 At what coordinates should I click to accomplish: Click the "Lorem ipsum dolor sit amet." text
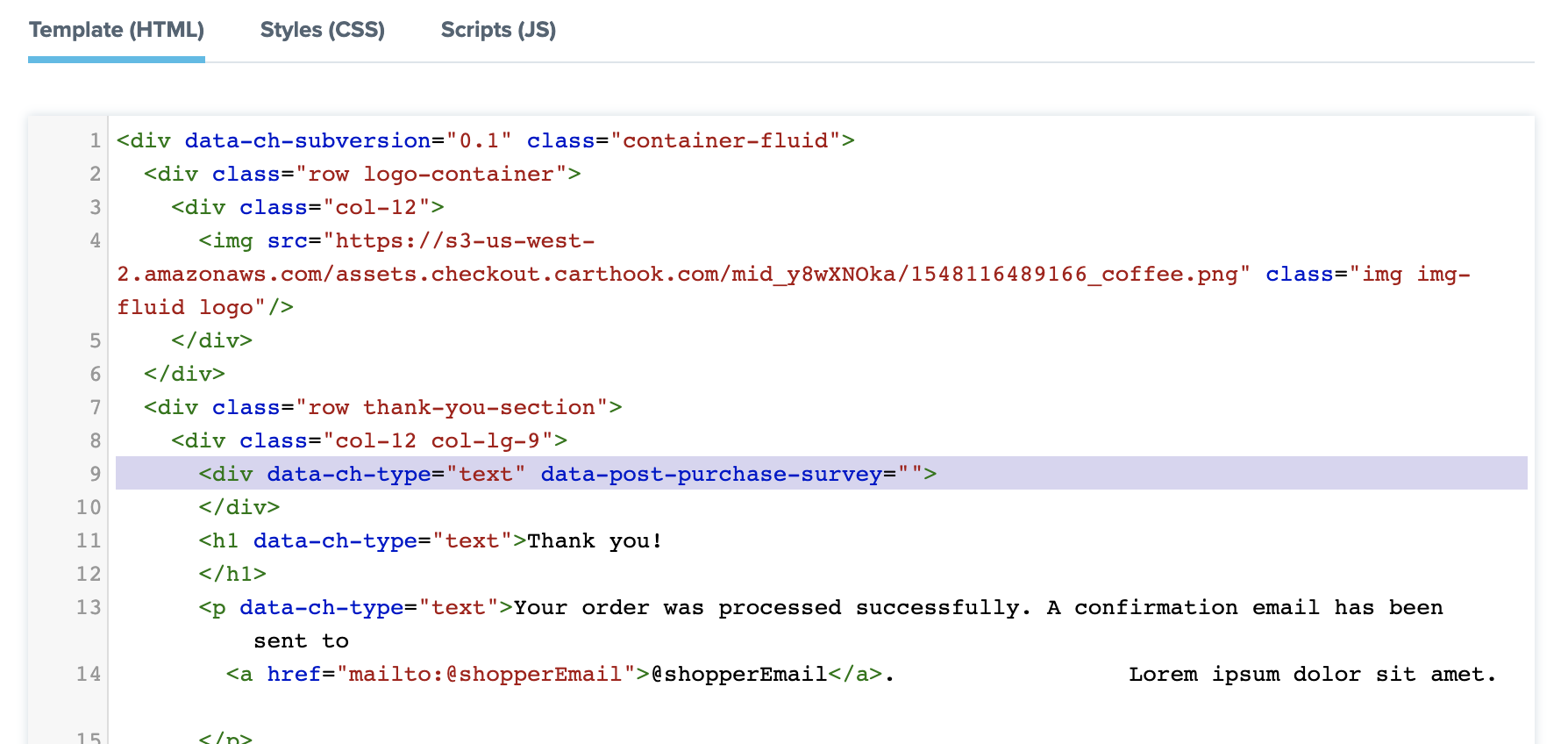(1313, 674)
